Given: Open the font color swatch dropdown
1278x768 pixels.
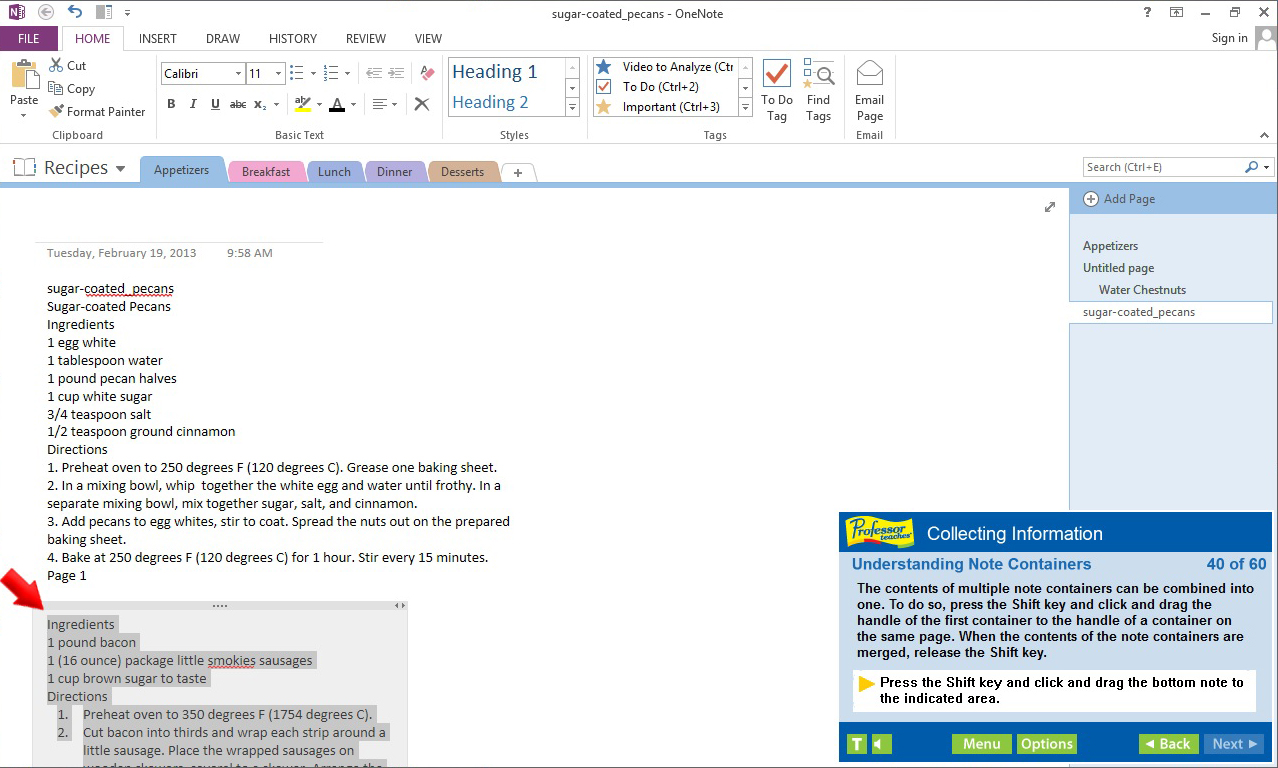Looking at the screenshot, I should point(353,104).
